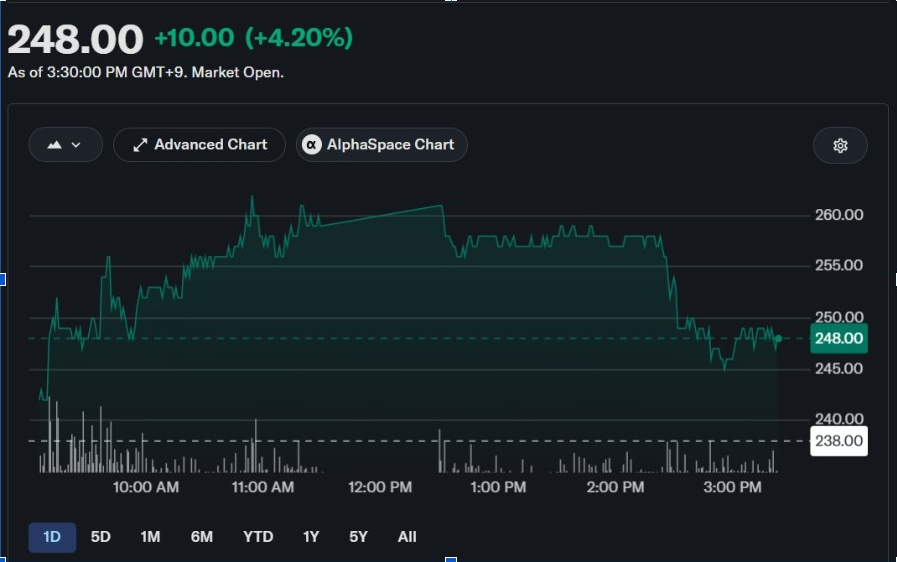Click the 248.00 current price tag
The width and height of the screenshot is (897, 562).
tap(839, 338)
